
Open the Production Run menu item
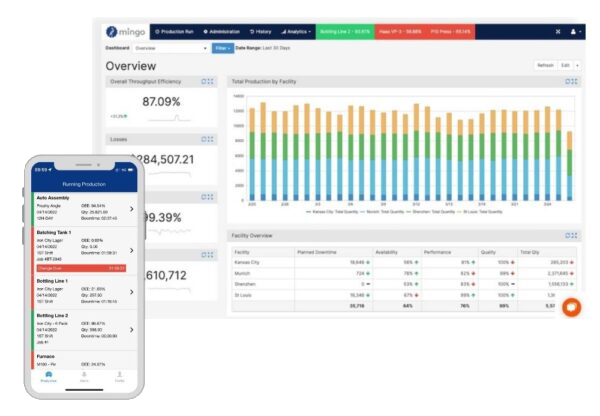[174, 32]
